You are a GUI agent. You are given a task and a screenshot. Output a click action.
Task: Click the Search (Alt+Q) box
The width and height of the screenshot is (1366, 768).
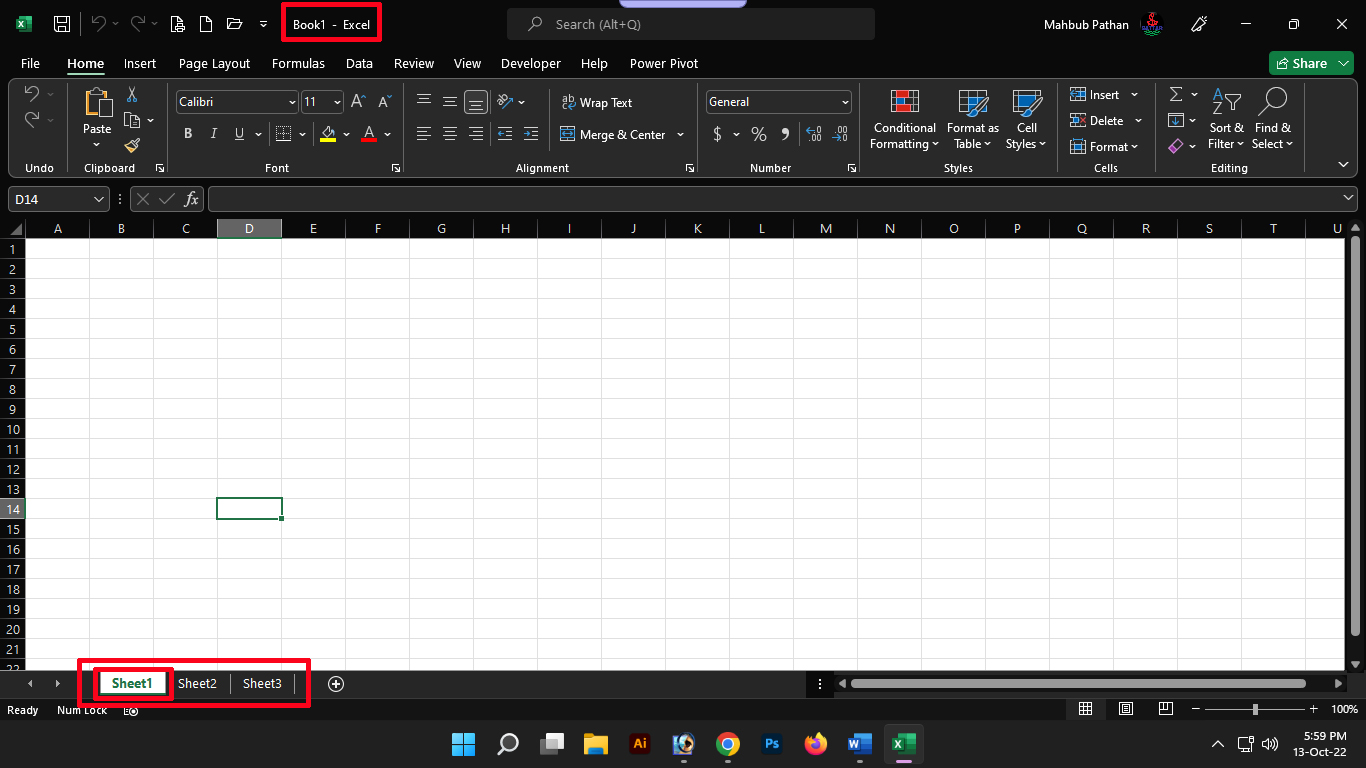pos(690,24)
